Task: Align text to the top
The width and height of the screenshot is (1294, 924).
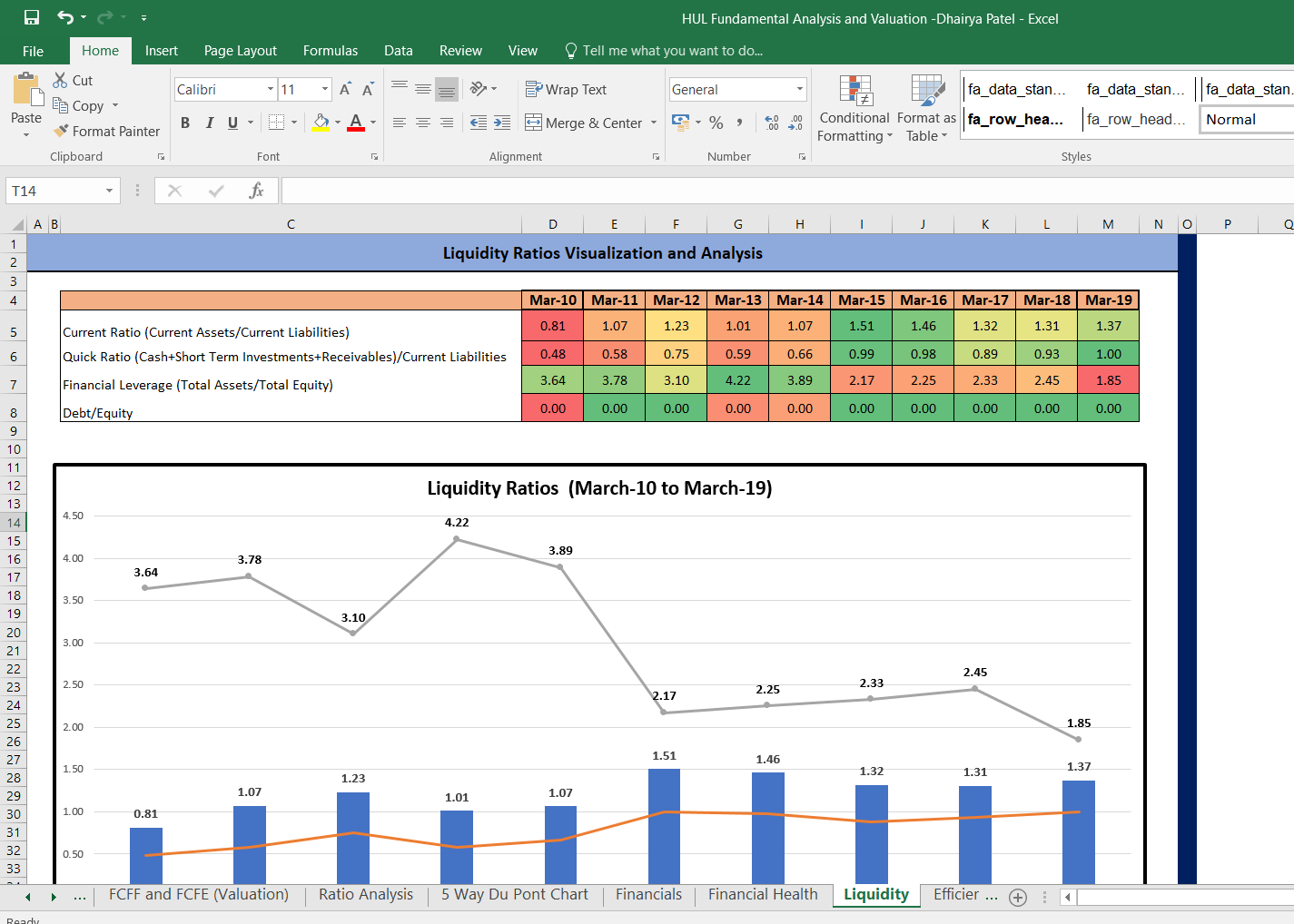Action: [x=400, y=88]
